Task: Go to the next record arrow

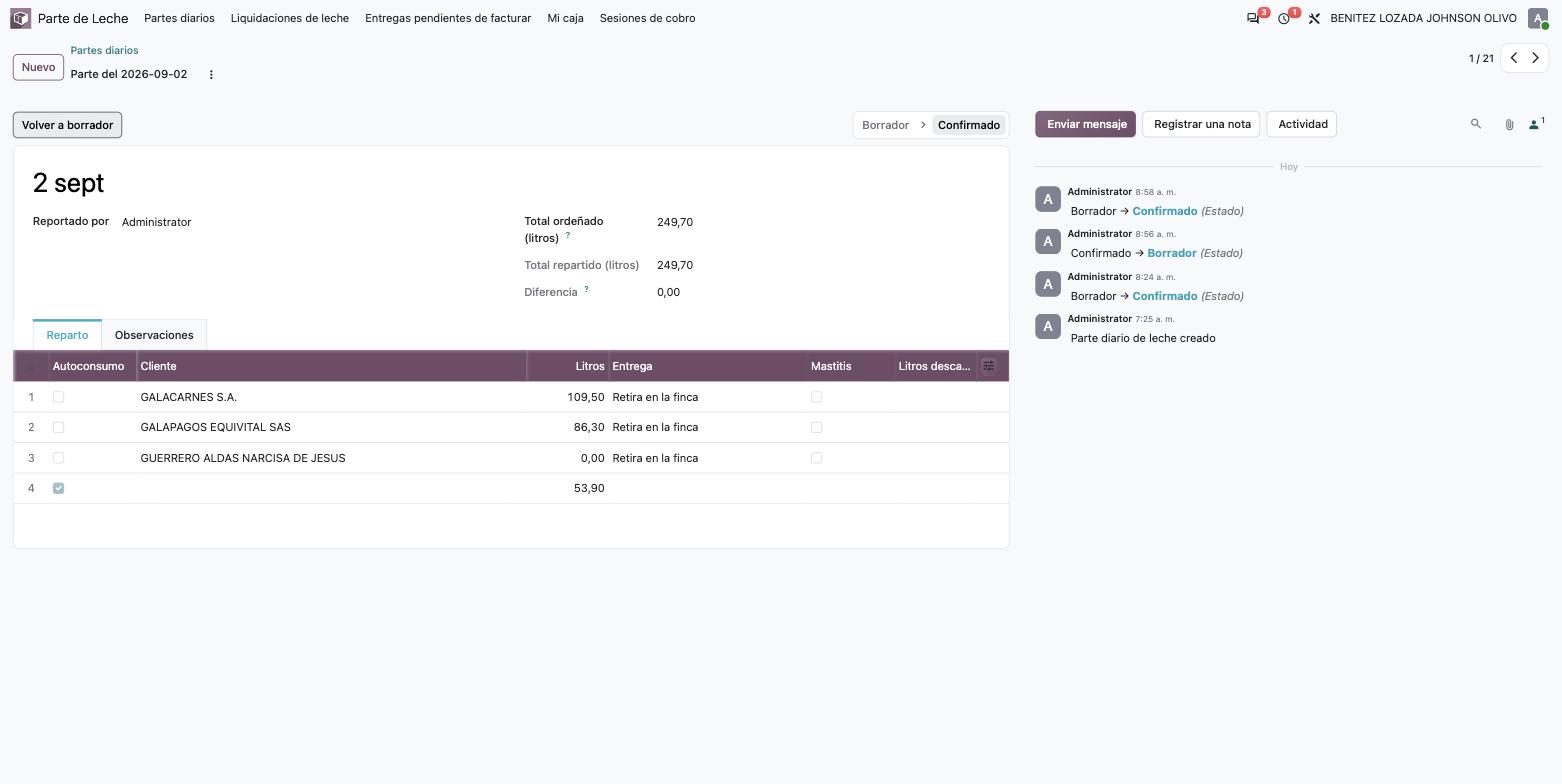Action: (1536, 58)
